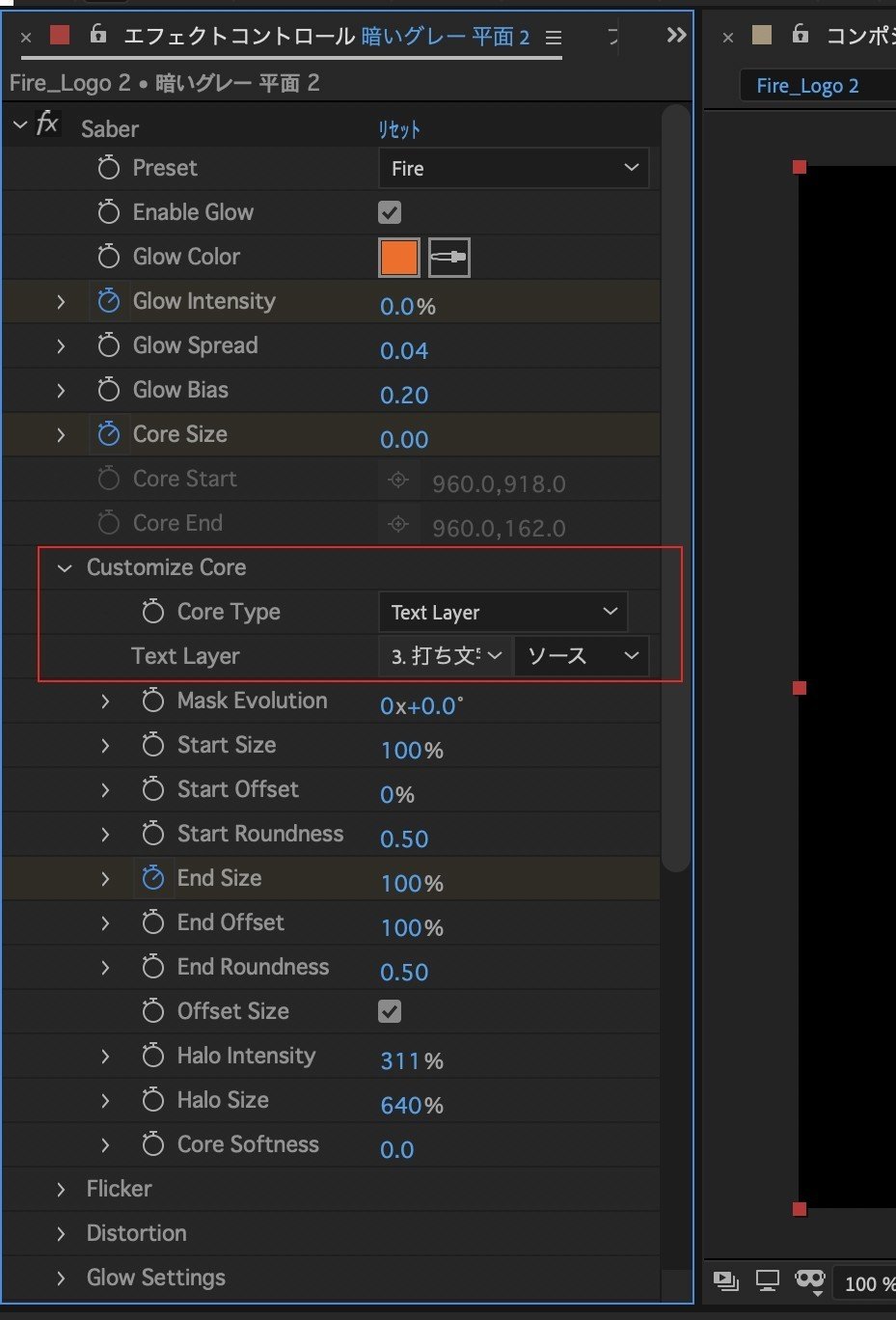Toggle stopwatch for Glow Spread
Viewport: 896px width, 1320px height.
point(109,345)
